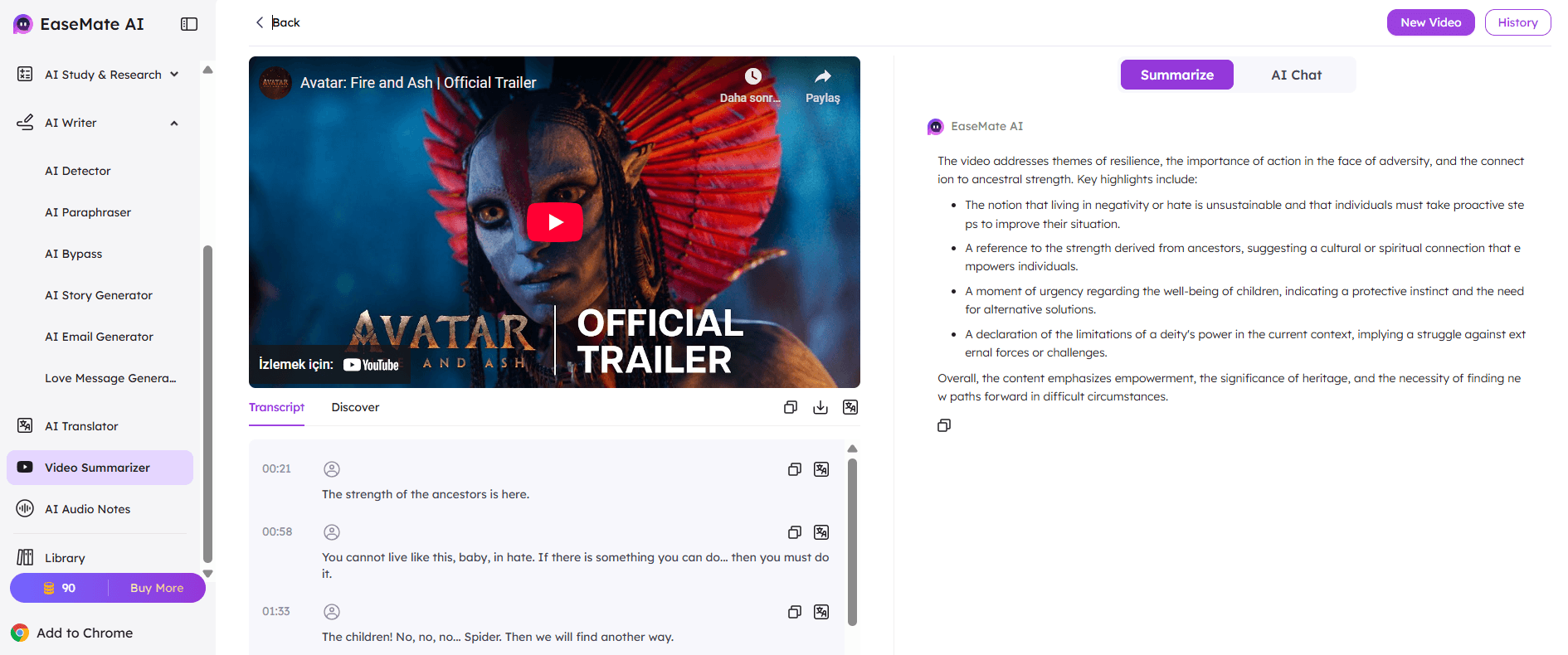Click transcript scrollbar up arrow
1568x655 pixels.
click(852, 449)
